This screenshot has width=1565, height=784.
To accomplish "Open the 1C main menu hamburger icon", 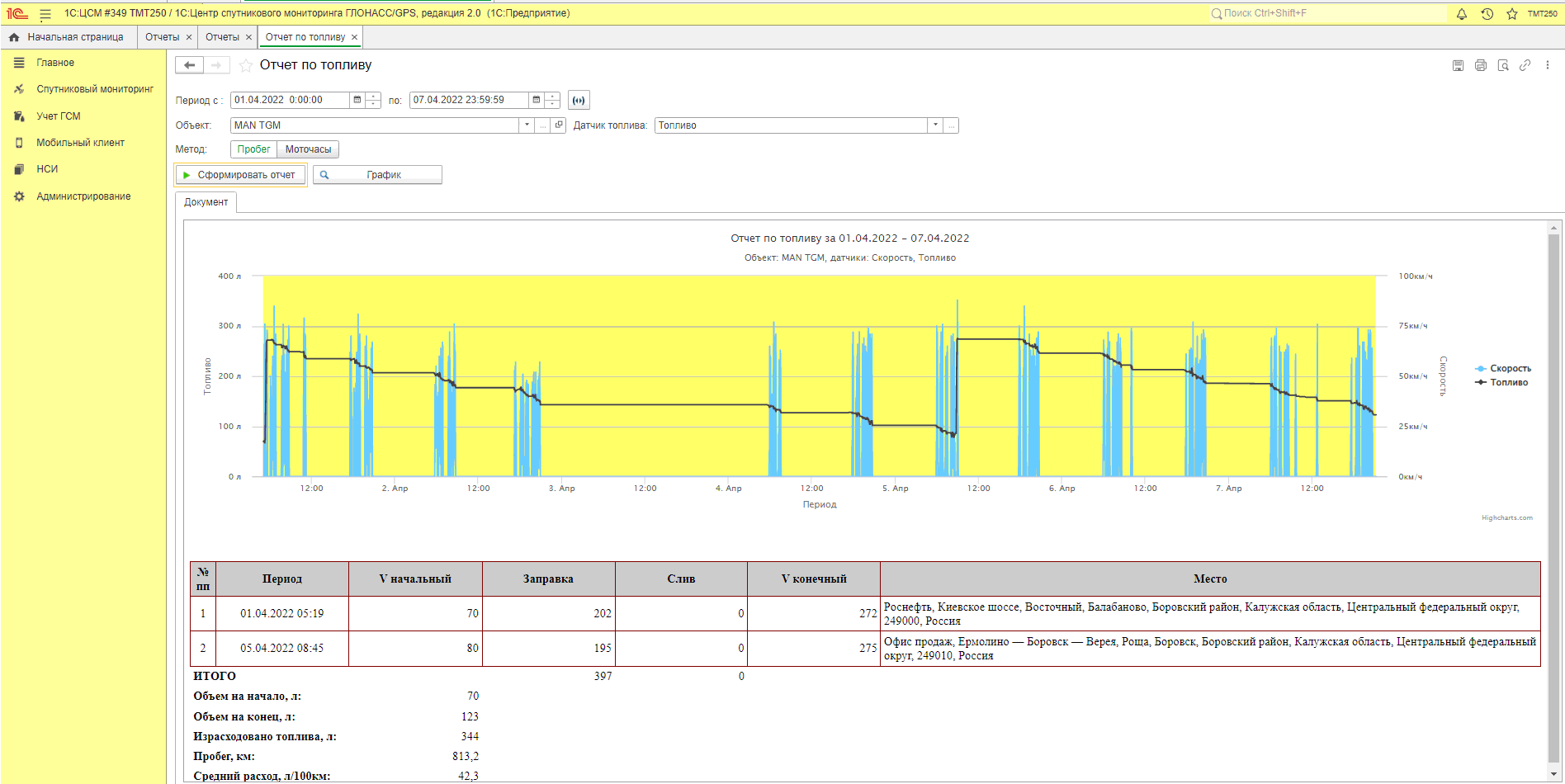I will click(45, 14).
